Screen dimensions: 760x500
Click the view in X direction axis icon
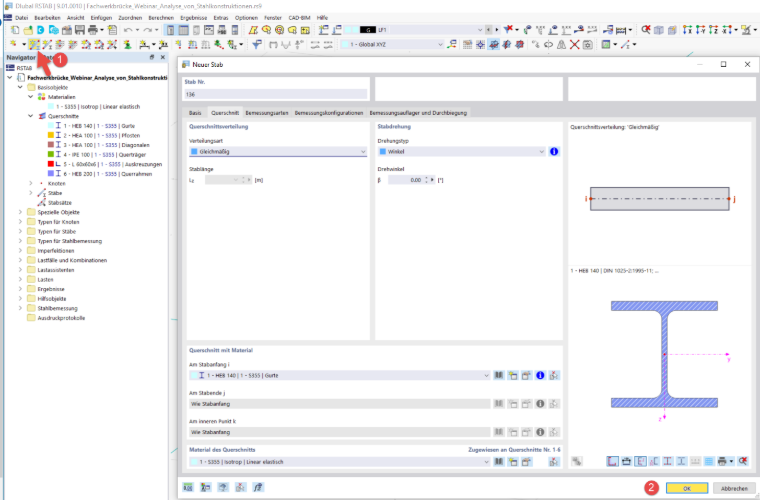click(x=687, y=30)
